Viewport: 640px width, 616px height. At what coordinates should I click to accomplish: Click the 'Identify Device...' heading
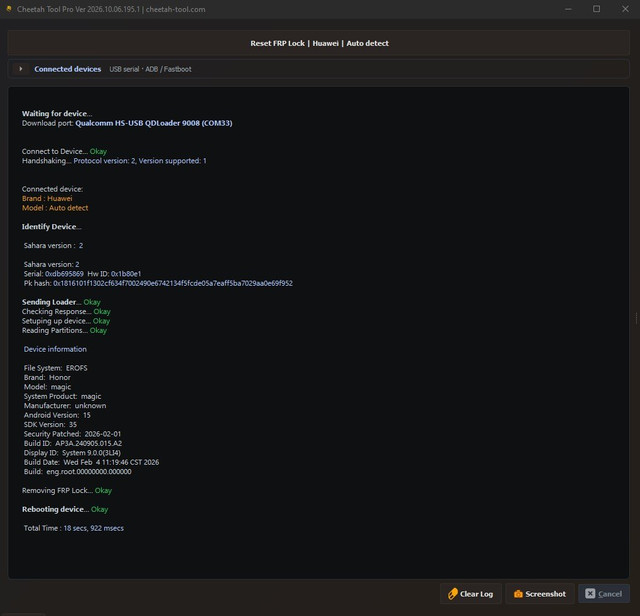click(51, 227)
